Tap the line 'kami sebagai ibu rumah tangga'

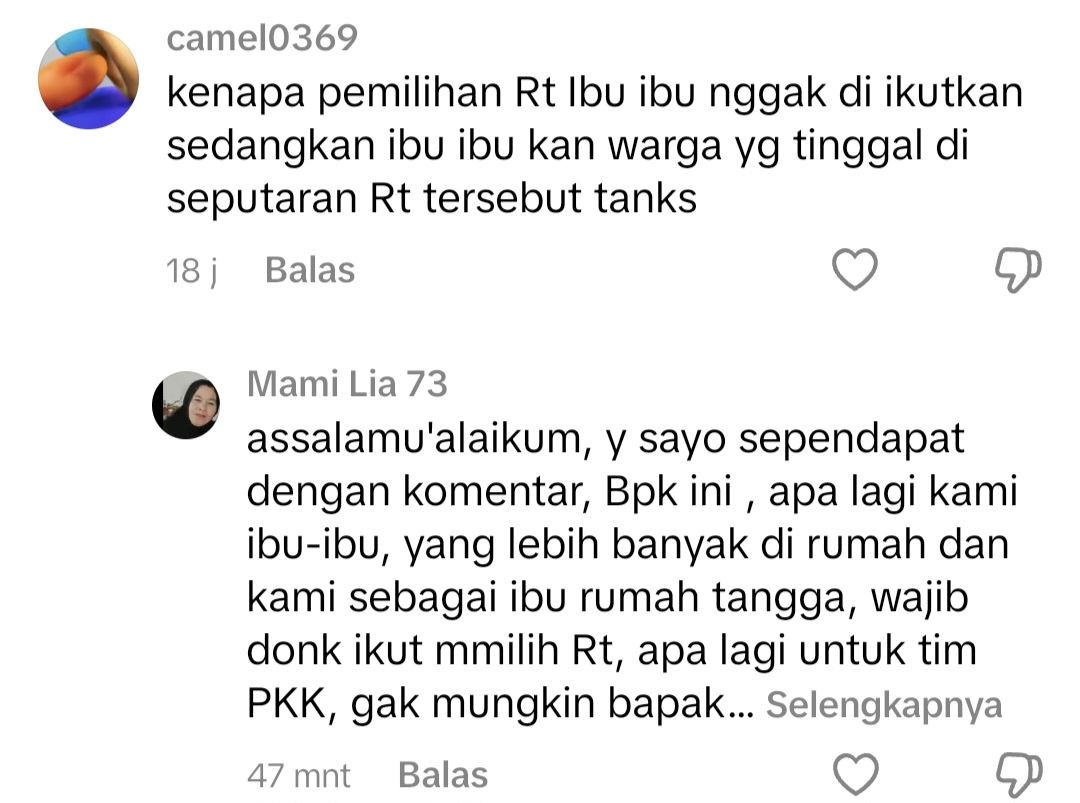pyautogui.click(x=608, y=597)
